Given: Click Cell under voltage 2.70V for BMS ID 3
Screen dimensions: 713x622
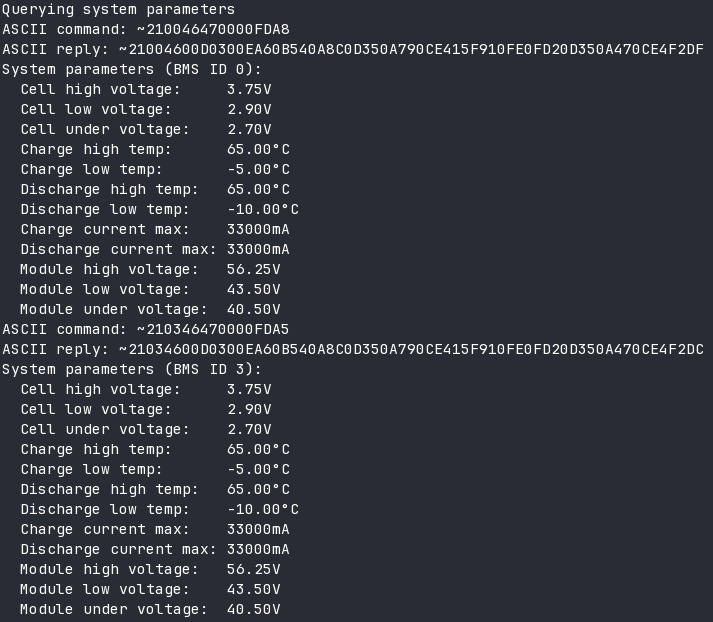Looking at the screenshot, I should (249, 429).
